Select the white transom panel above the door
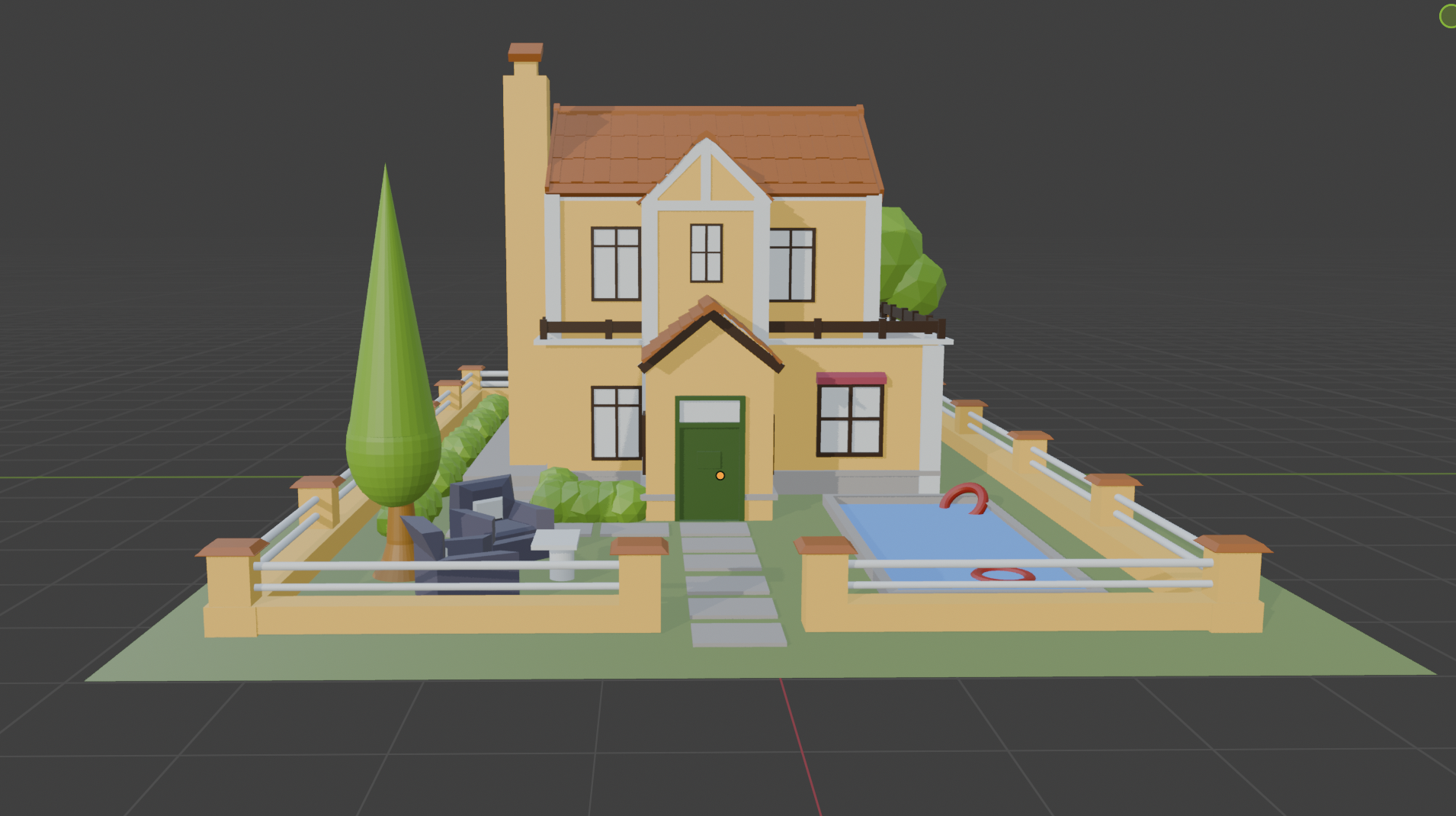Viewport: 1456px width, 816px height. tap(710, 412)
